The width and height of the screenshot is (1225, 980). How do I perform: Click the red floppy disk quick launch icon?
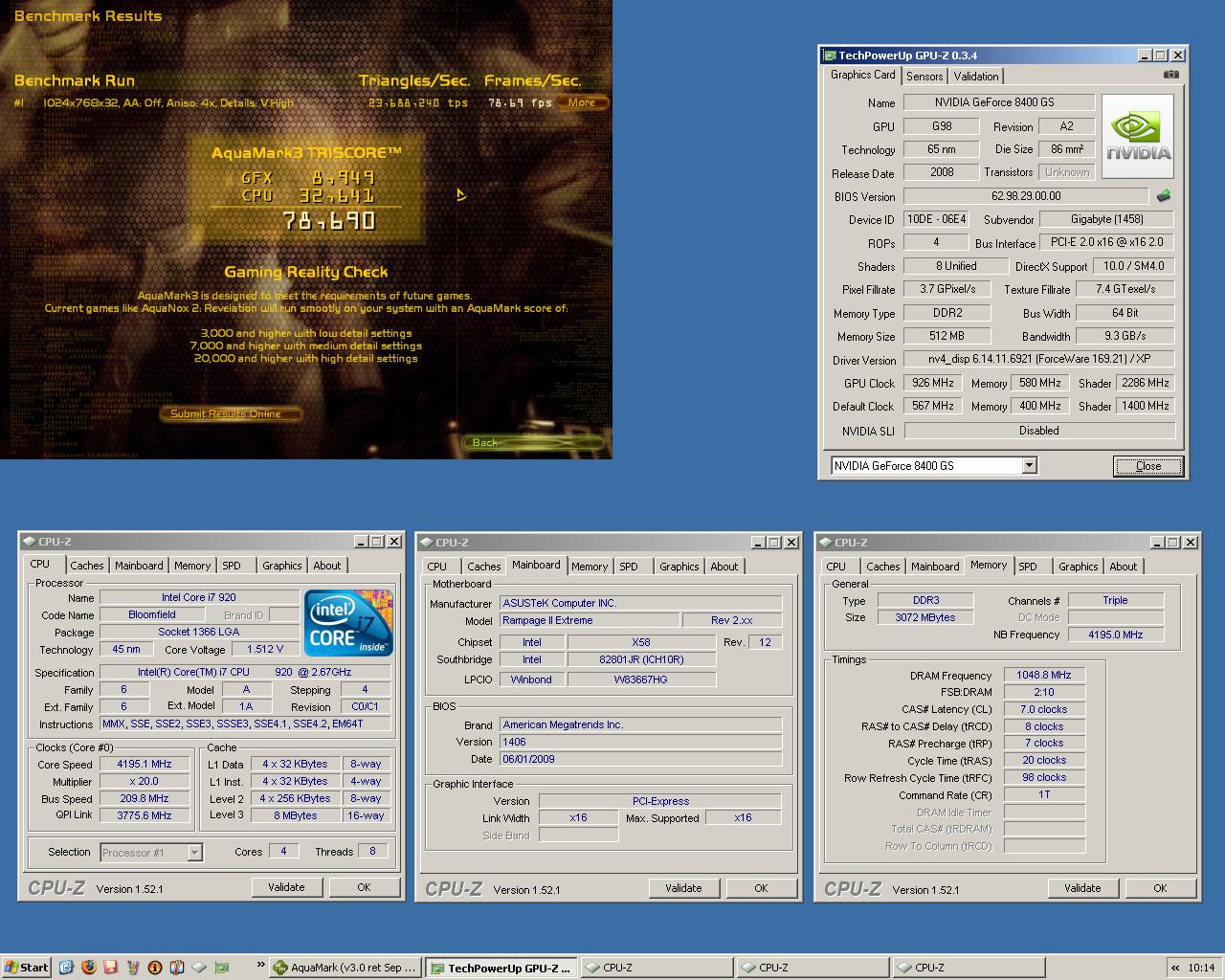point(110,967)
